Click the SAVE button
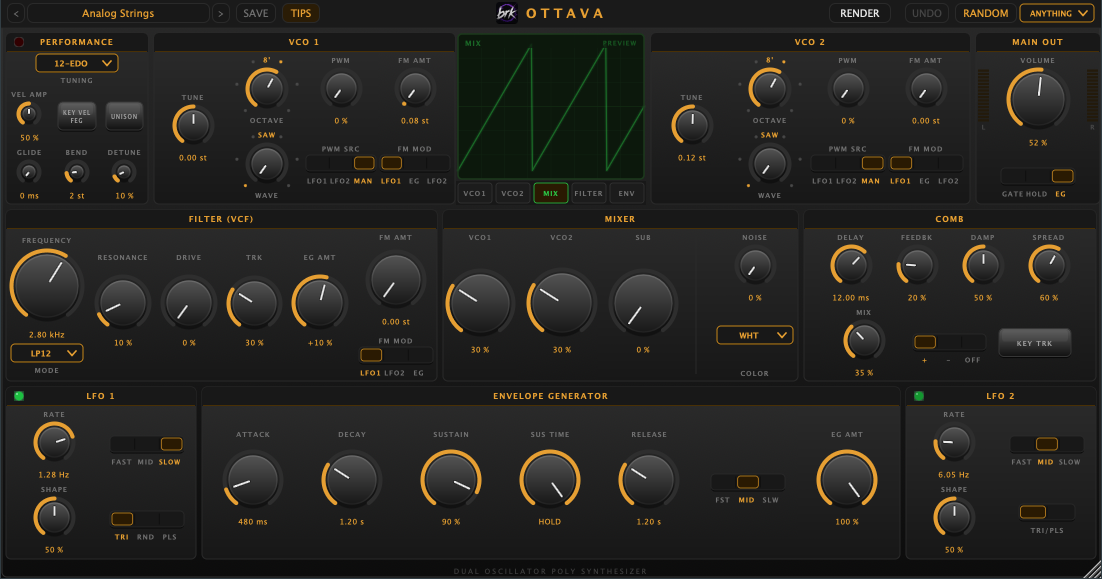This screenshot has height=579, width=1102. click(256, 13)
